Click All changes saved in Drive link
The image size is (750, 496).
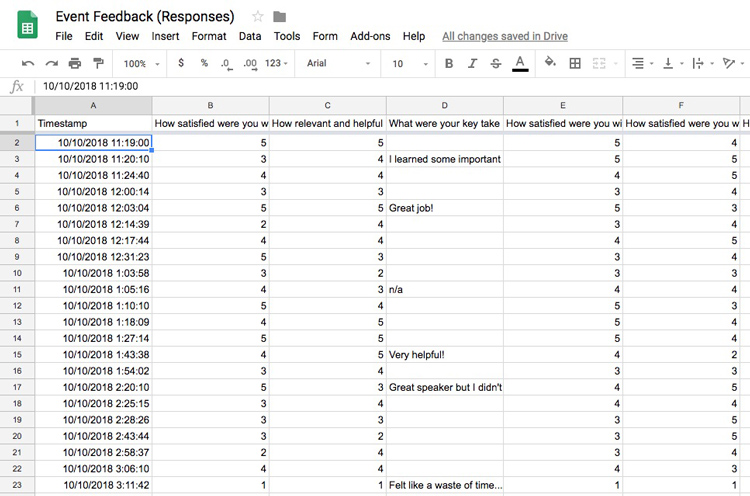click(x=504, y=36)
